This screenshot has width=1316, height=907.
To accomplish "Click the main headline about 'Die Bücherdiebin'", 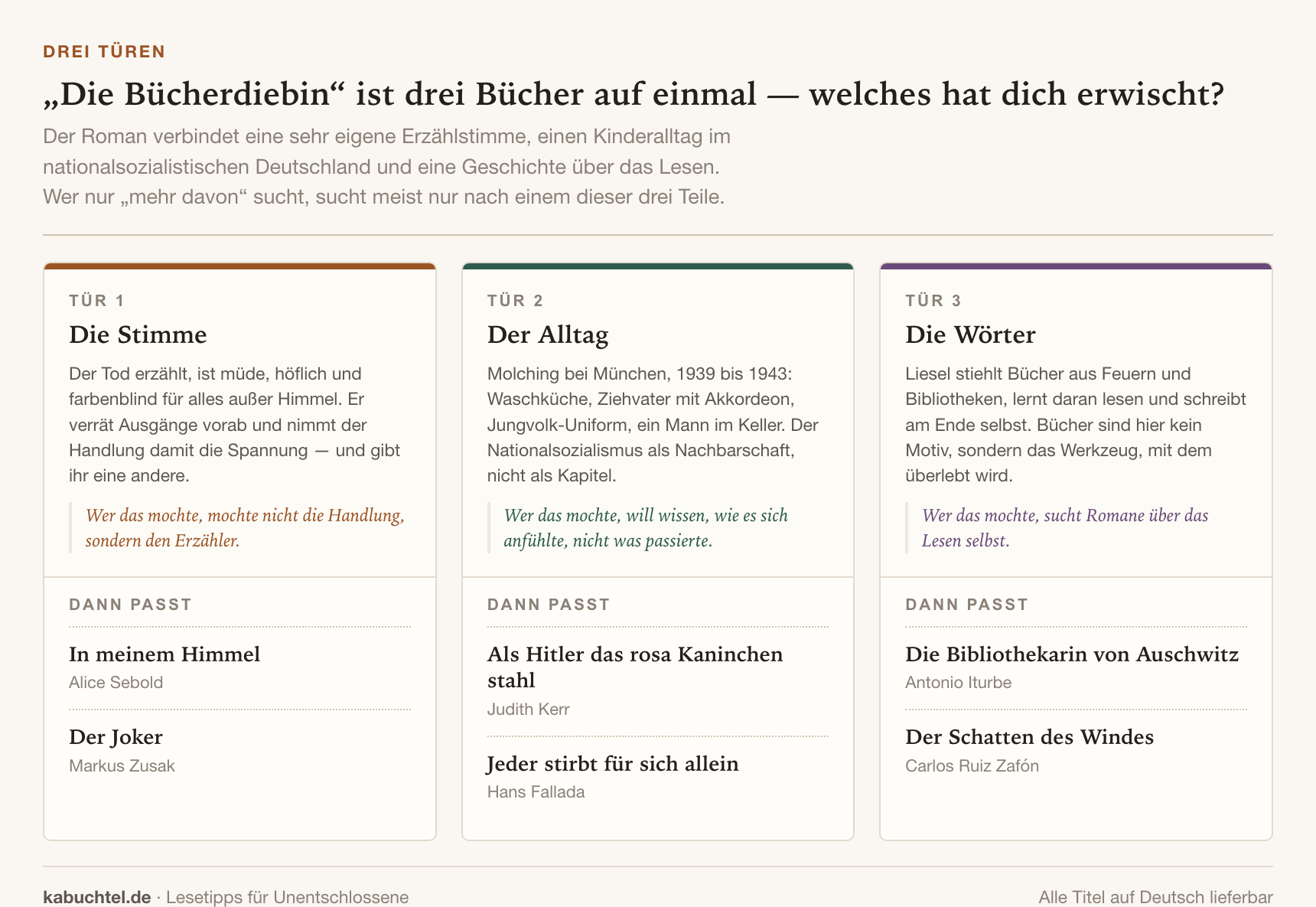I will coord(634,94).
